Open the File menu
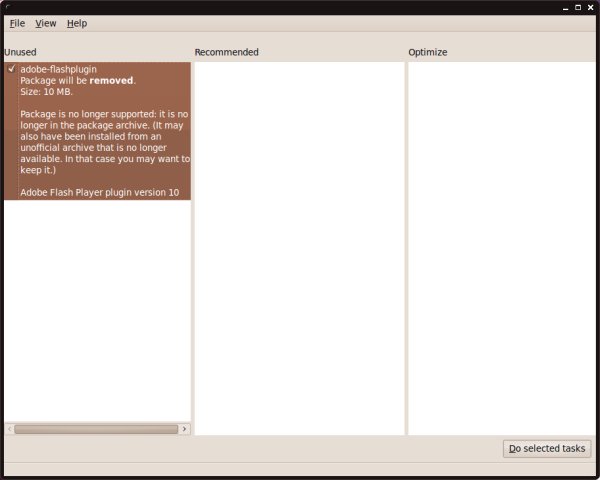This screenshot has width=600, height=480. coord(17,23)
